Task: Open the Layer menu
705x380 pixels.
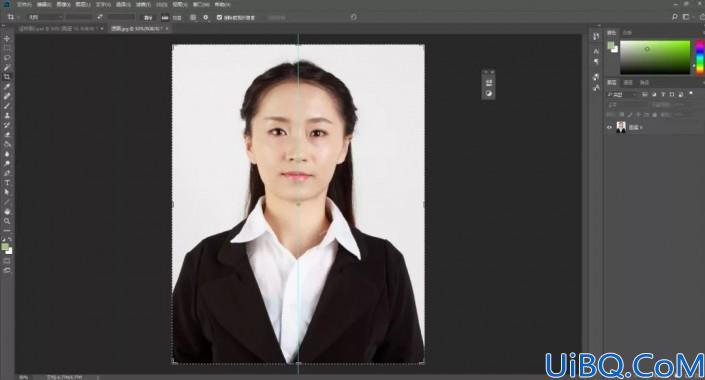Action: point(83,4)
